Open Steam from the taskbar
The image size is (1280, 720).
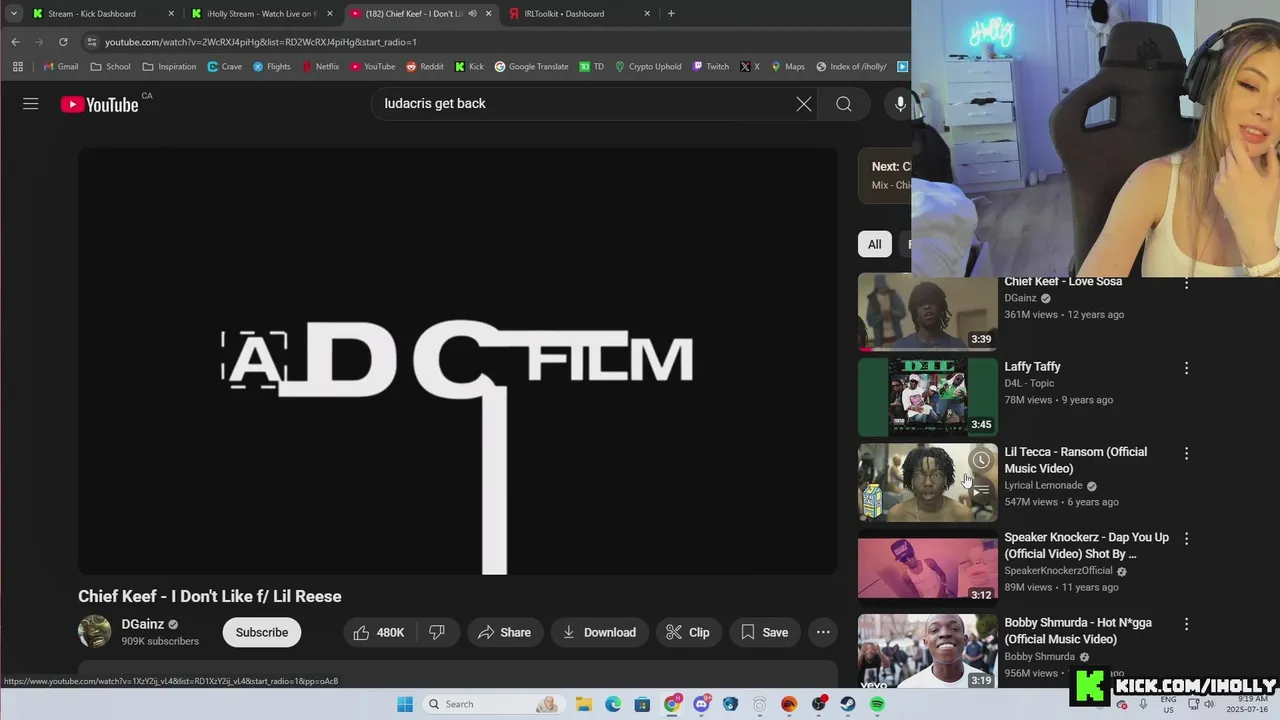(848, 704)
